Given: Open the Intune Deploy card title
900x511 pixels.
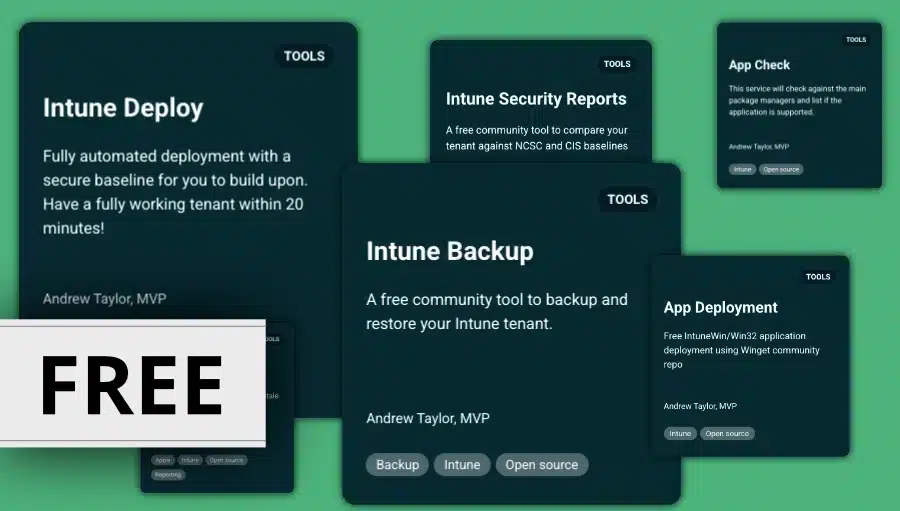Looking at the screenshot, I should [x=123, y=108].
